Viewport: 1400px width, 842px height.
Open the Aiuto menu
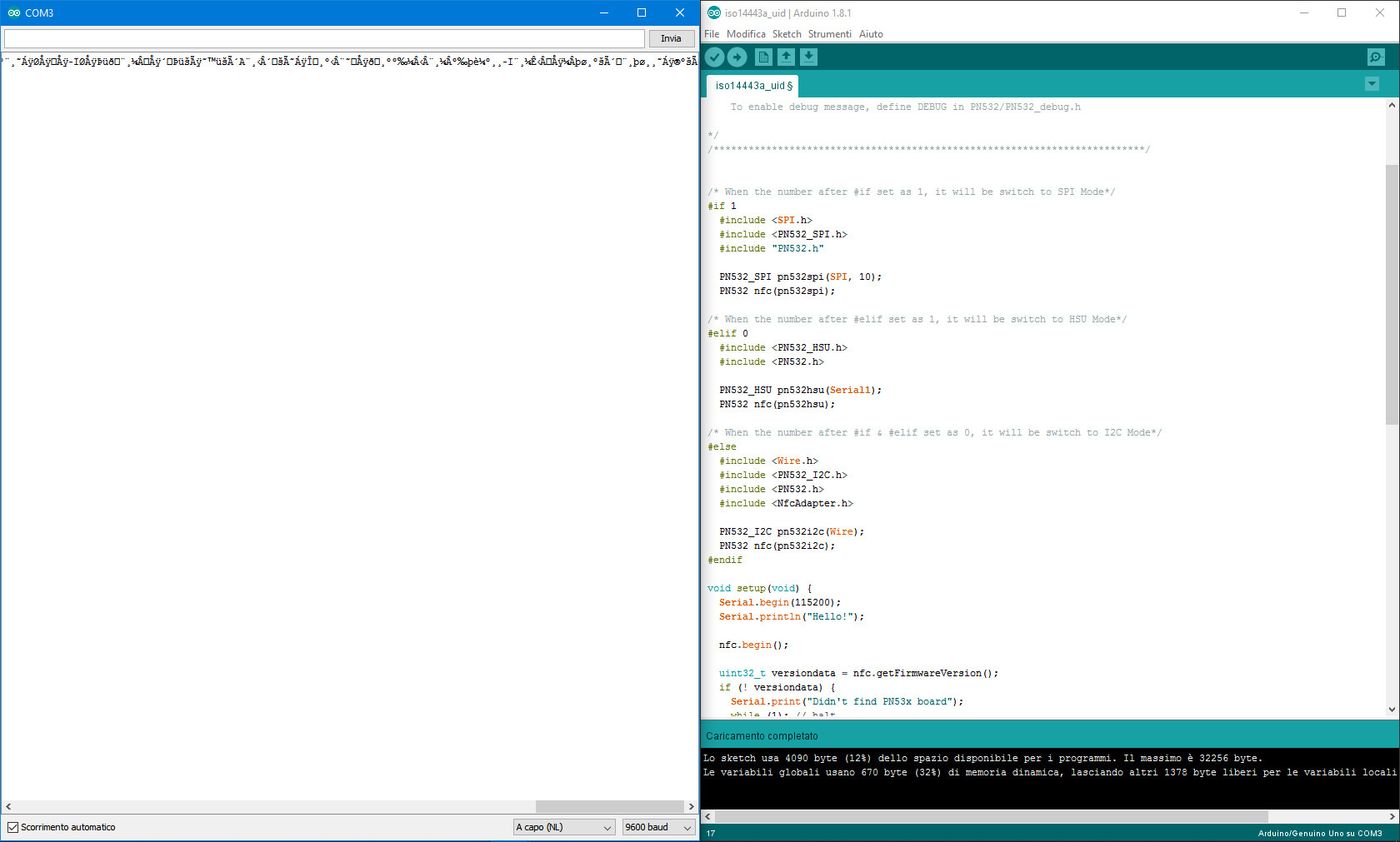coord(871,34)
